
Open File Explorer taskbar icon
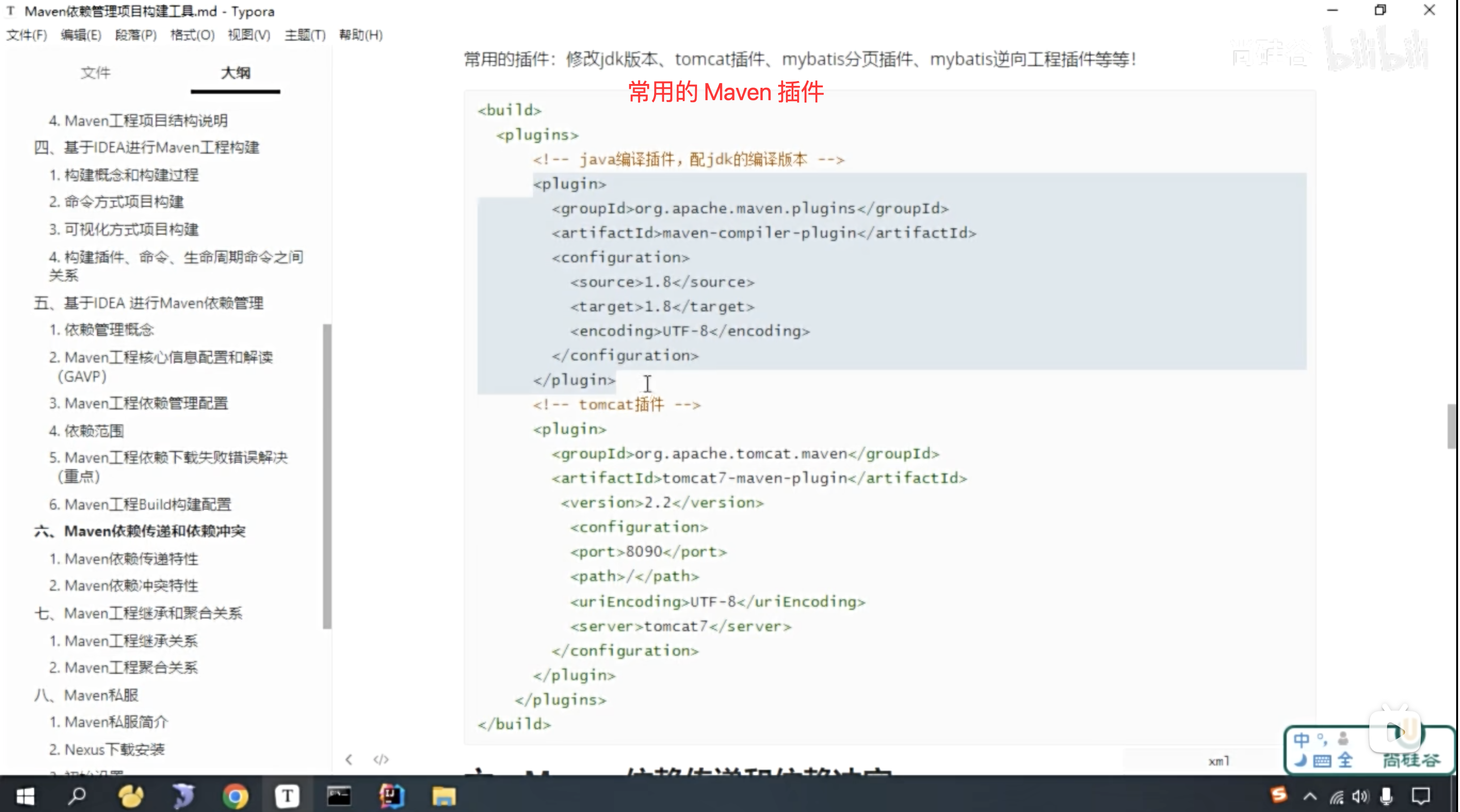444,796
